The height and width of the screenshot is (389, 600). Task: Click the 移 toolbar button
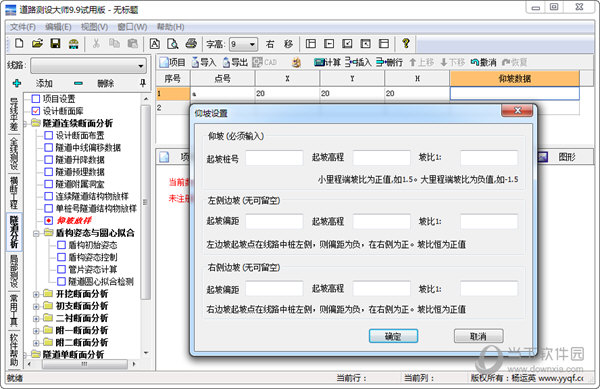point(288,44)
